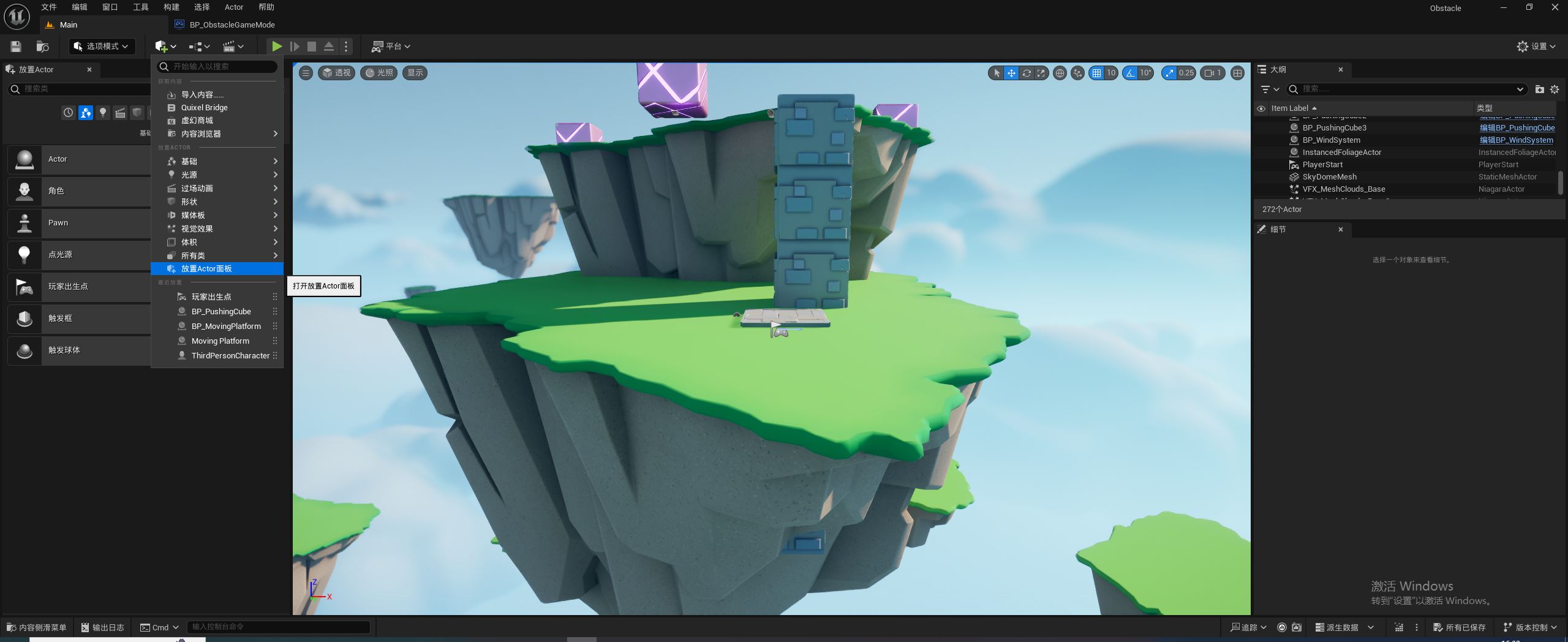Screen dimensions: 1568x642
Task: Open the 内容侧滑菜单 content drawer
Action: pos(37,628)
